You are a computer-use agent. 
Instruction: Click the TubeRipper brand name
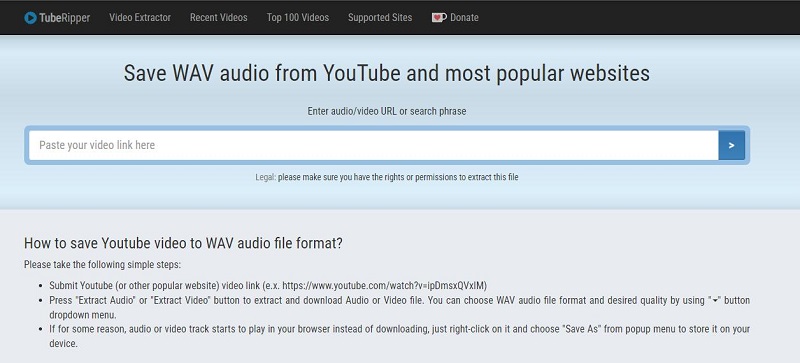pyautogui.click(x=64, y=18)
